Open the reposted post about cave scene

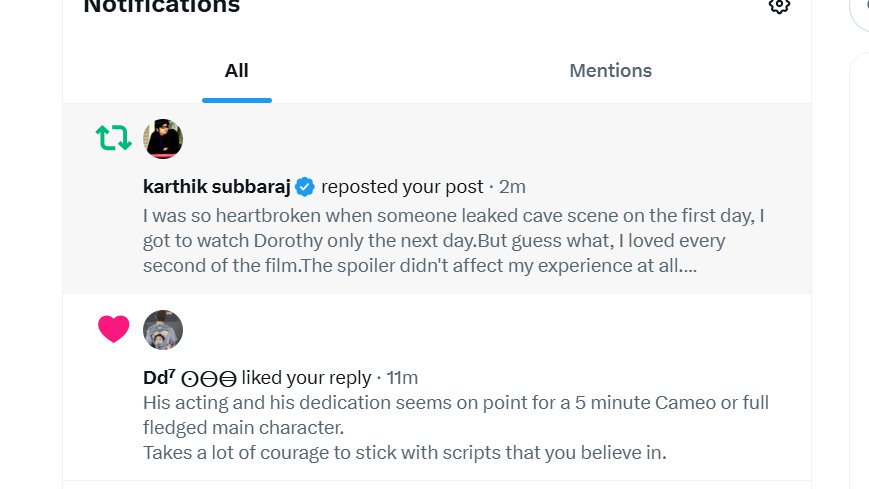click(453, 241)
